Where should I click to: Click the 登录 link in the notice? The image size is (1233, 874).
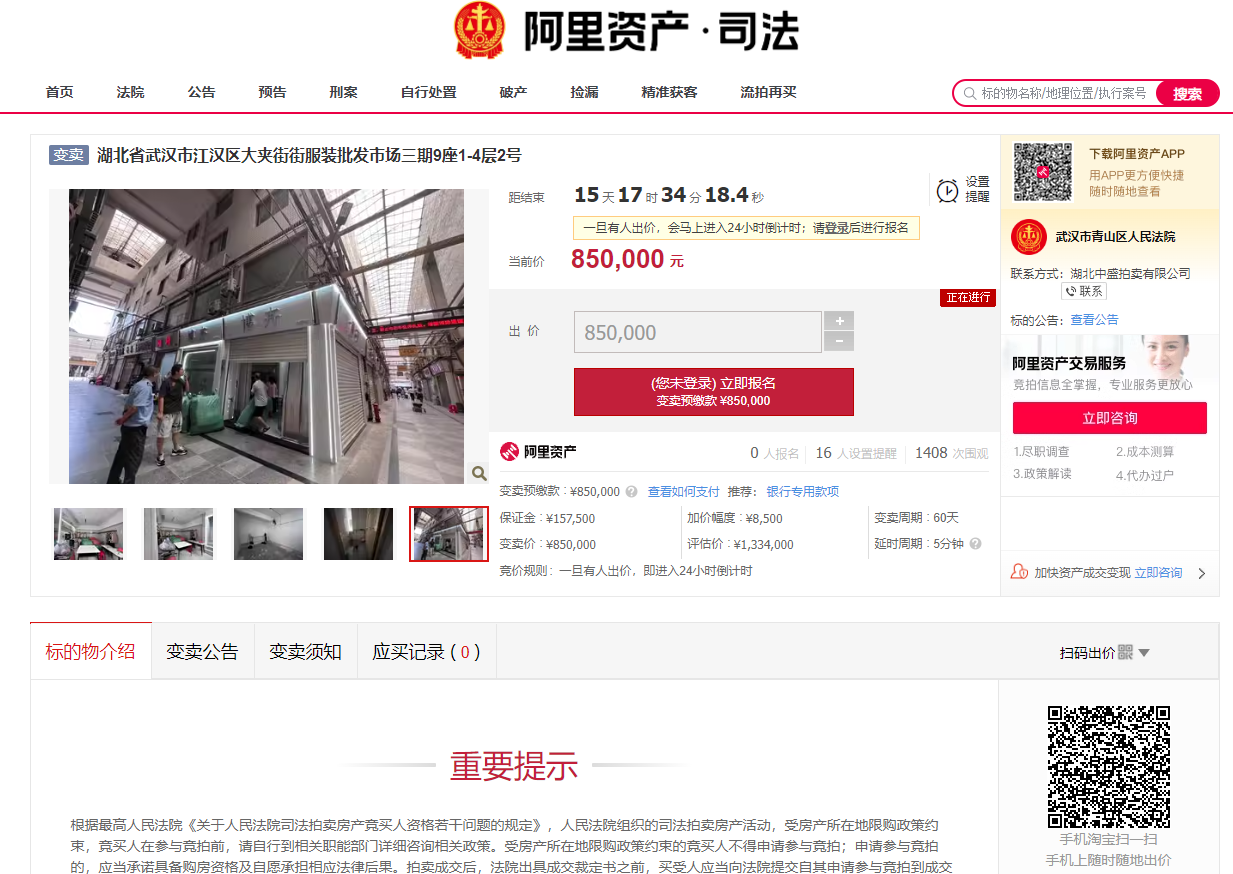pyautogui.click(x=837, y=228)
